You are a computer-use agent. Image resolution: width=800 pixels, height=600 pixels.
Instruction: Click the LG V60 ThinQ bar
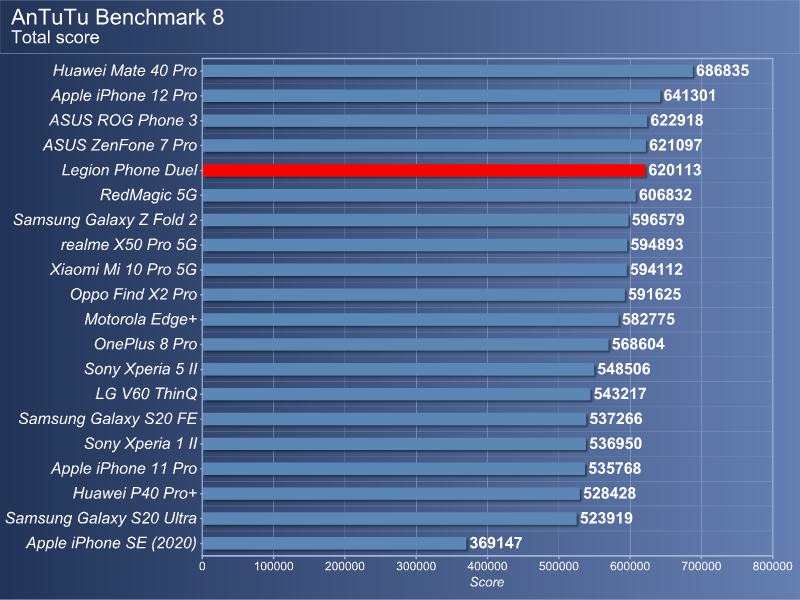point(396,394)
